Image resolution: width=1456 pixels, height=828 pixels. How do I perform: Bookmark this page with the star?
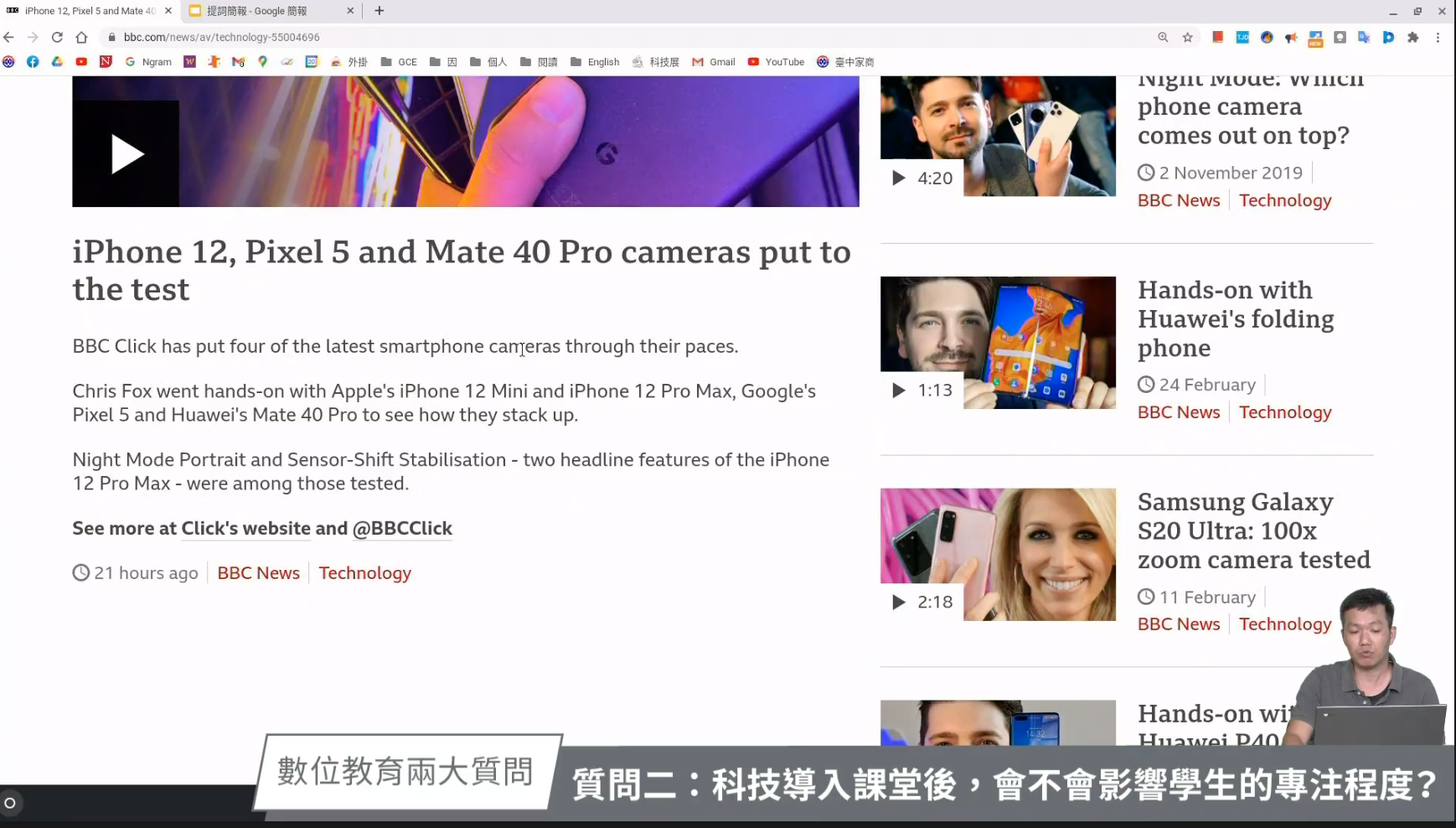(1187, 37)
